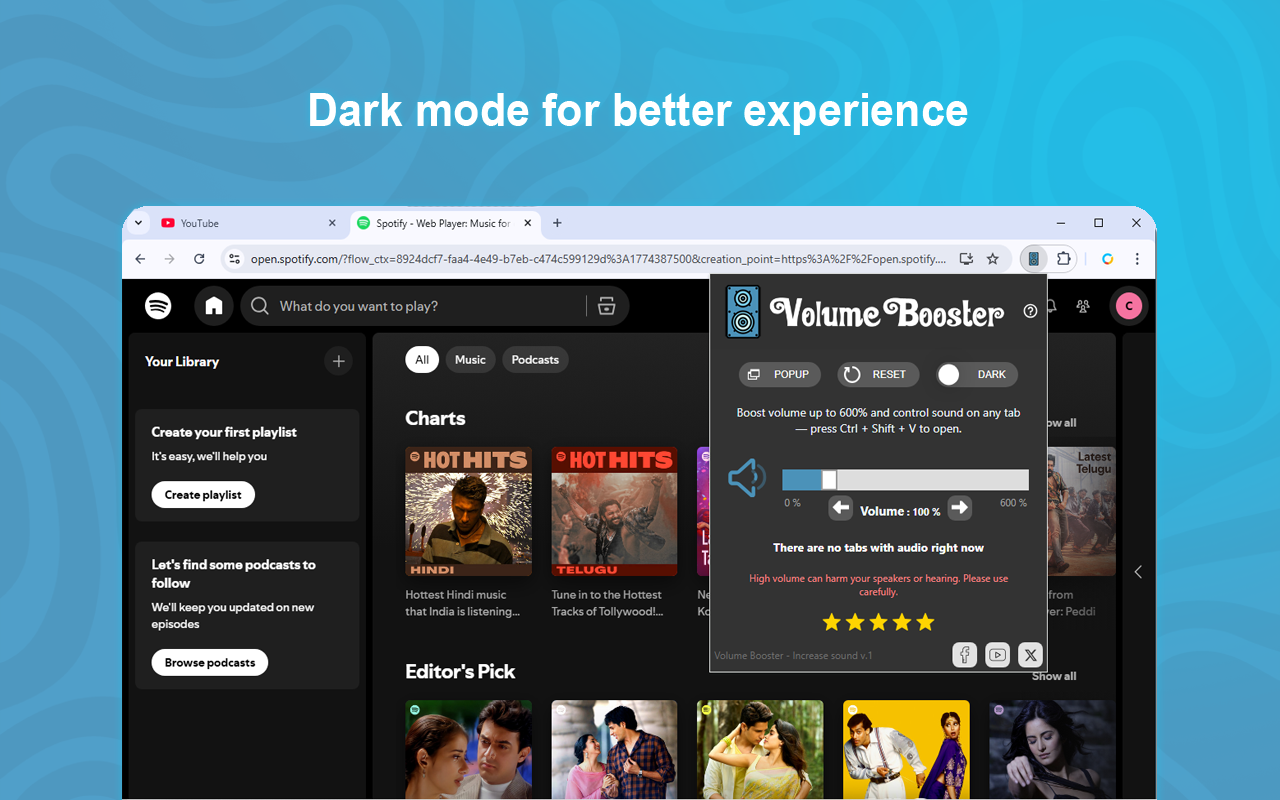
Task: Click the Charts section heading
Action: [435, 418]
